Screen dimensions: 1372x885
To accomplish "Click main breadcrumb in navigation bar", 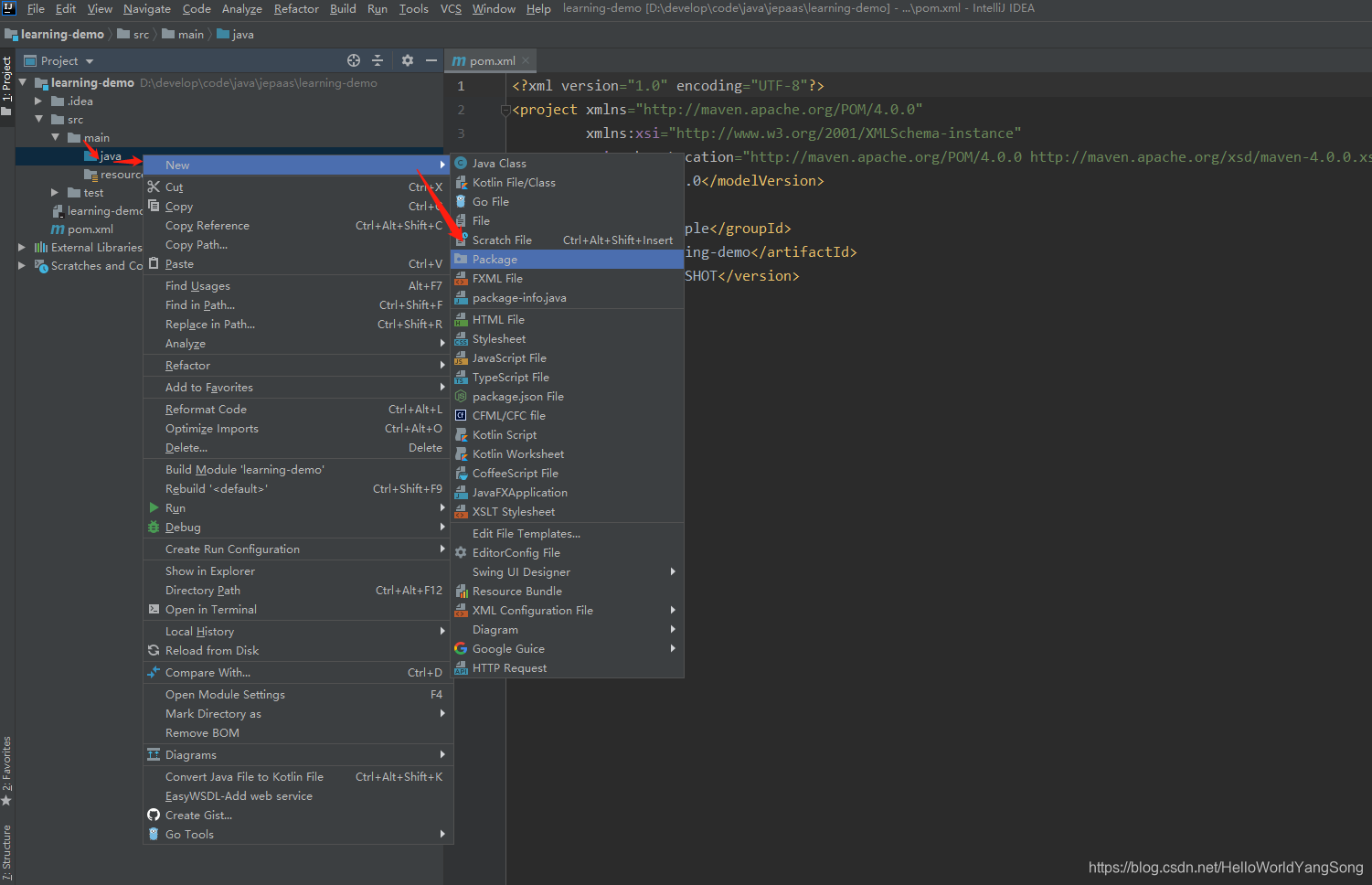I will [183, 34].
